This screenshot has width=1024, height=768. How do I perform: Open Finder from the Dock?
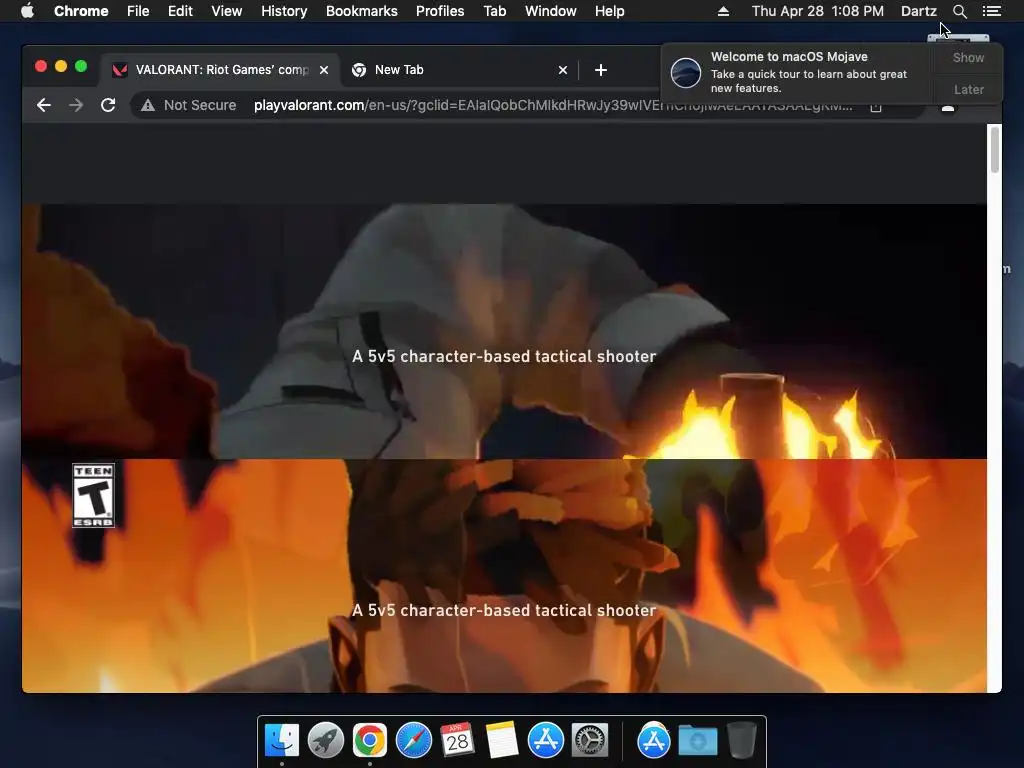point(282,740)
